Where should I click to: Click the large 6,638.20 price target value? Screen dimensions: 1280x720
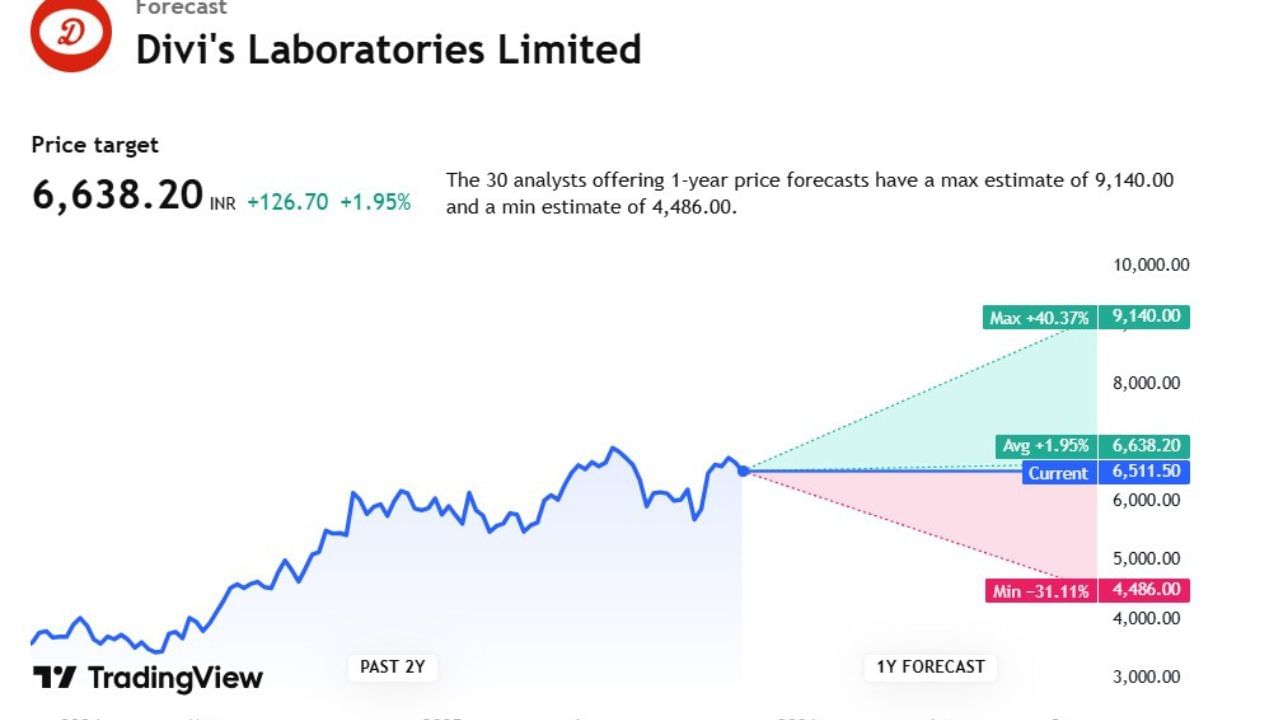(x=118, y=195)
